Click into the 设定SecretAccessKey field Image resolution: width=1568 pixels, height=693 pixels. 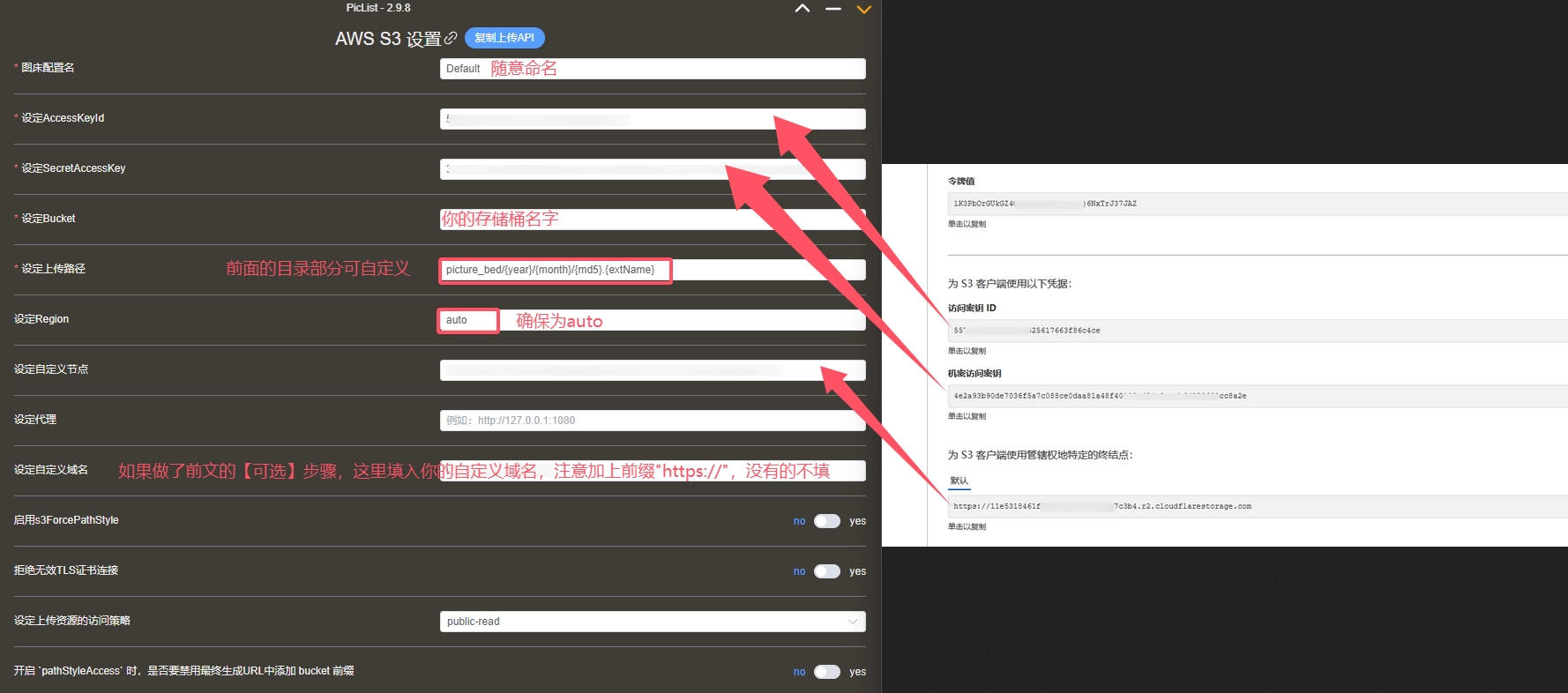click(x=652, y=169)
